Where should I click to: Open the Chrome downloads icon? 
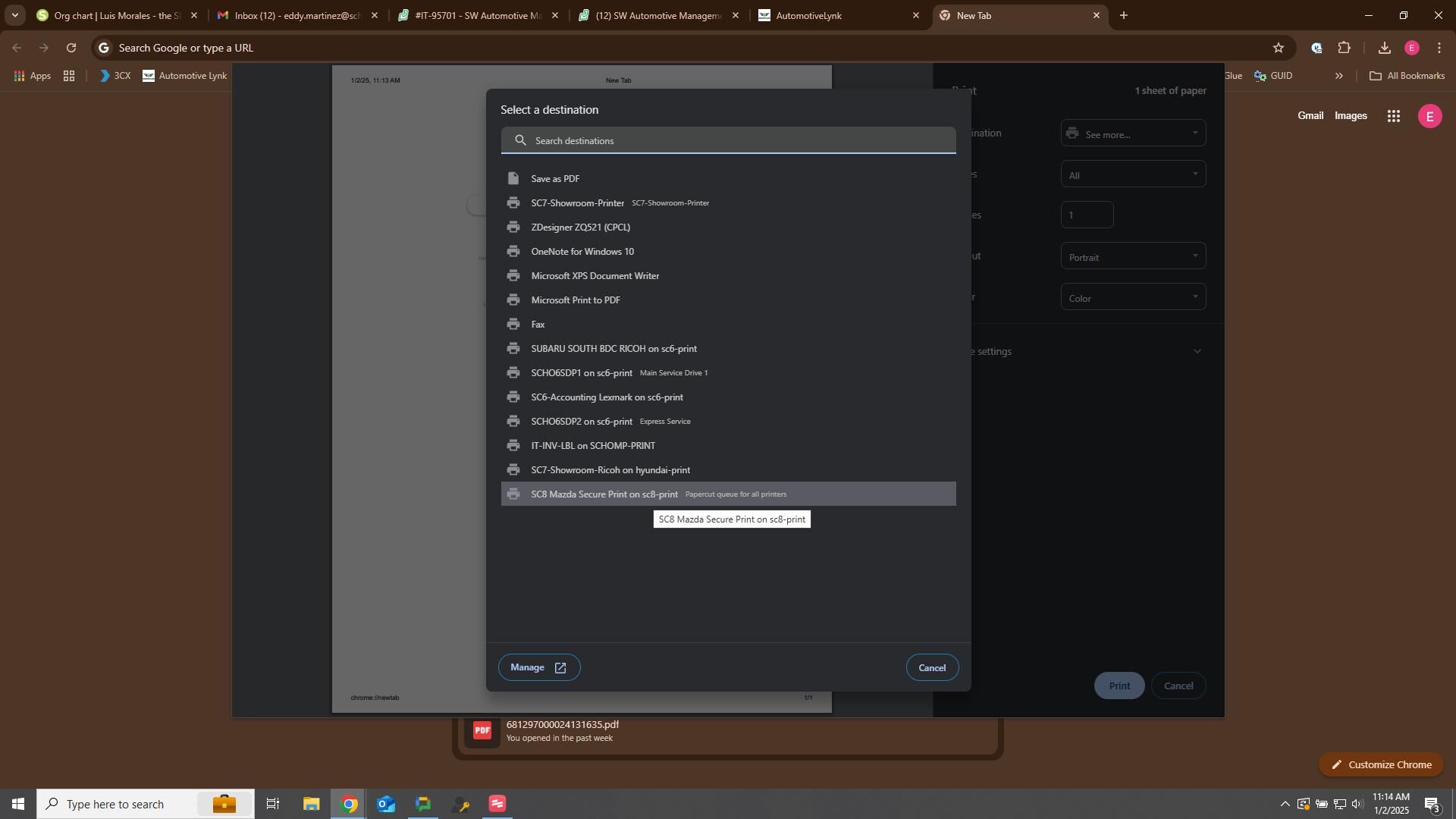1384,48
